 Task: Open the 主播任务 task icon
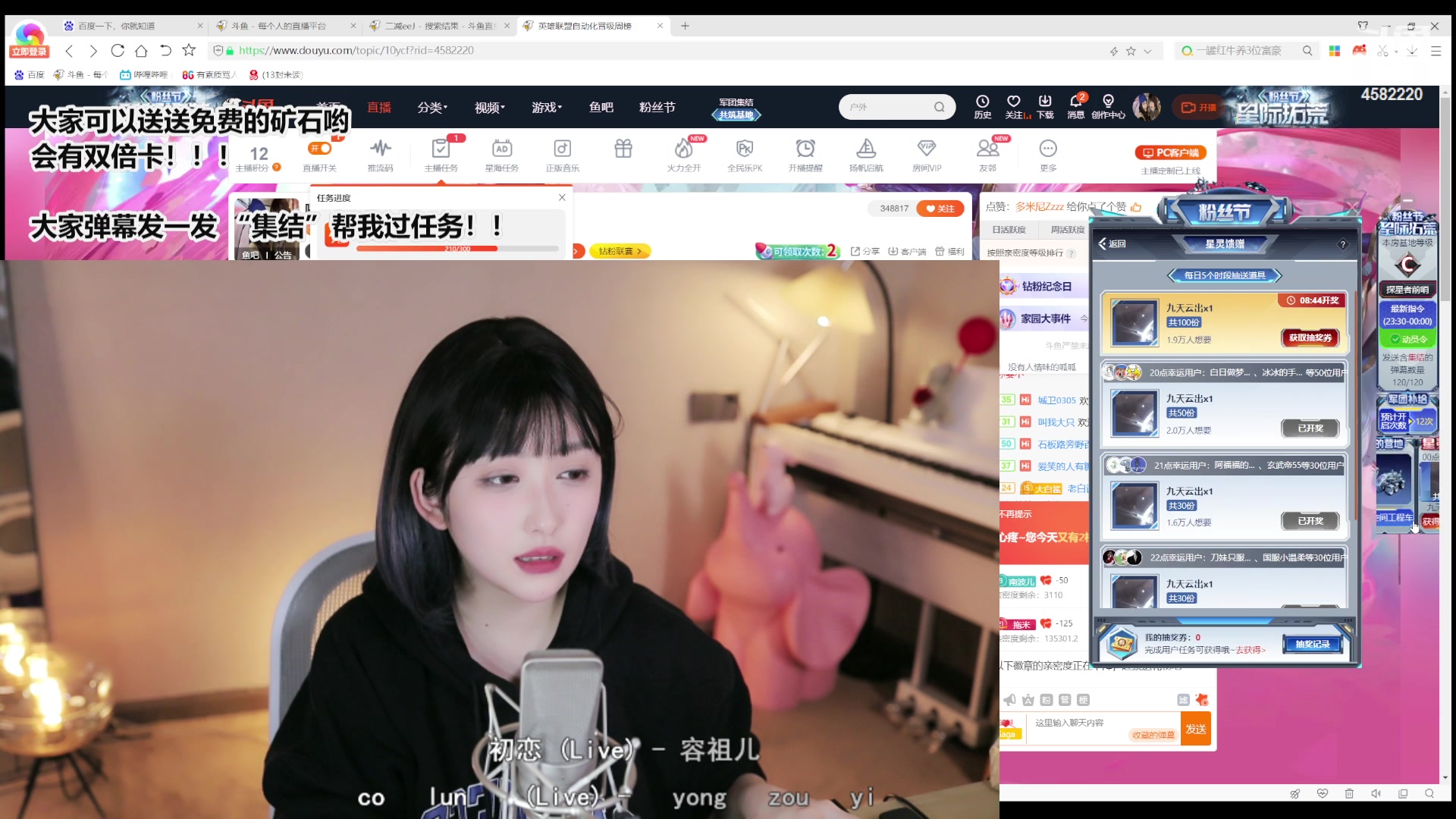click(x=441, y=149)
